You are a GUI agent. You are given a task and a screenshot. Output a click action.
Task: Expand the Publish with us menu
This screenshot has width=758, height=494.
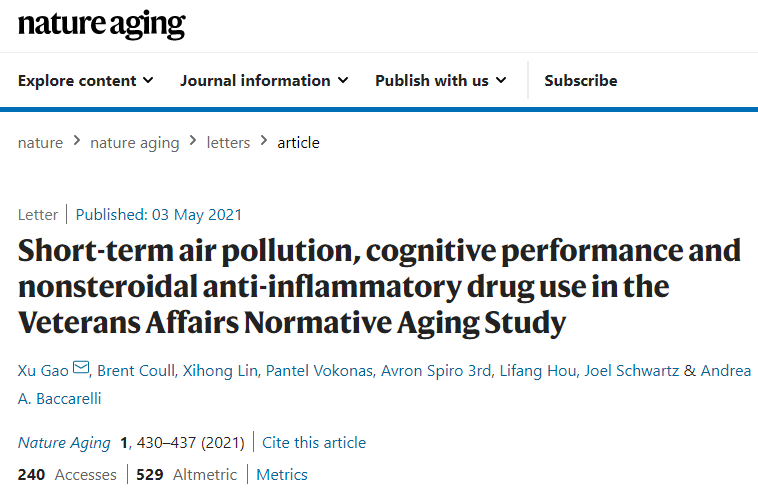pos(440,80)
